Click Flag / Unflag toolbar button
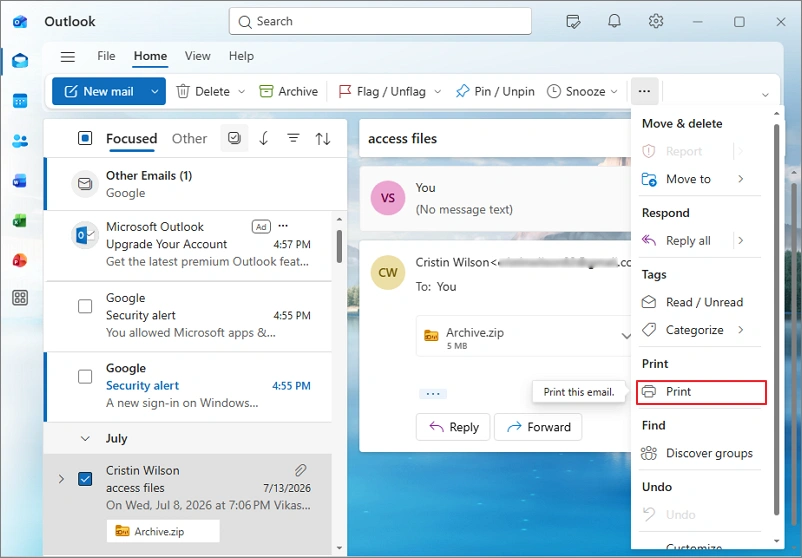Image resolution: width=802 pixels, height=558 pixels. (x=382, y=92)
